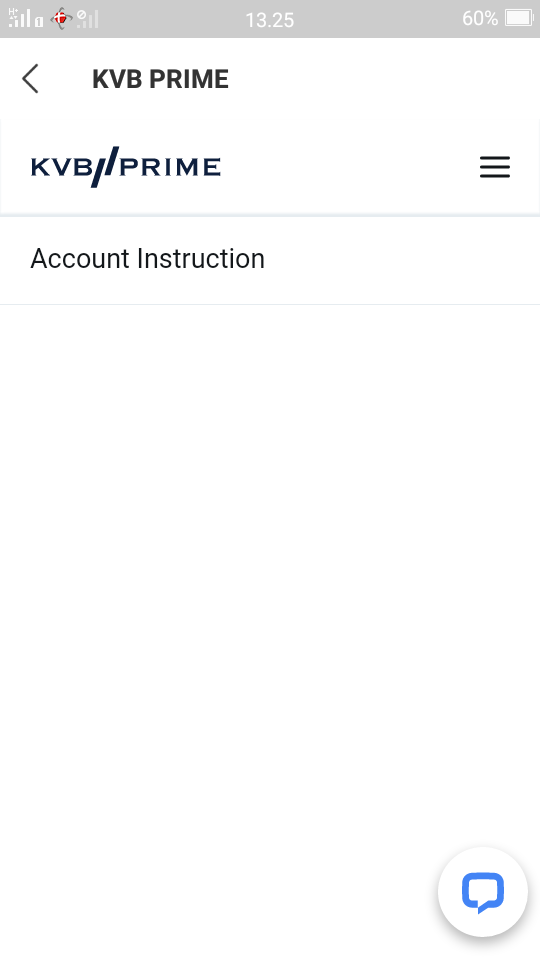Tap the H+ network type indicator
The width and height of the screenshot is (540, 960).
(13, 12)
